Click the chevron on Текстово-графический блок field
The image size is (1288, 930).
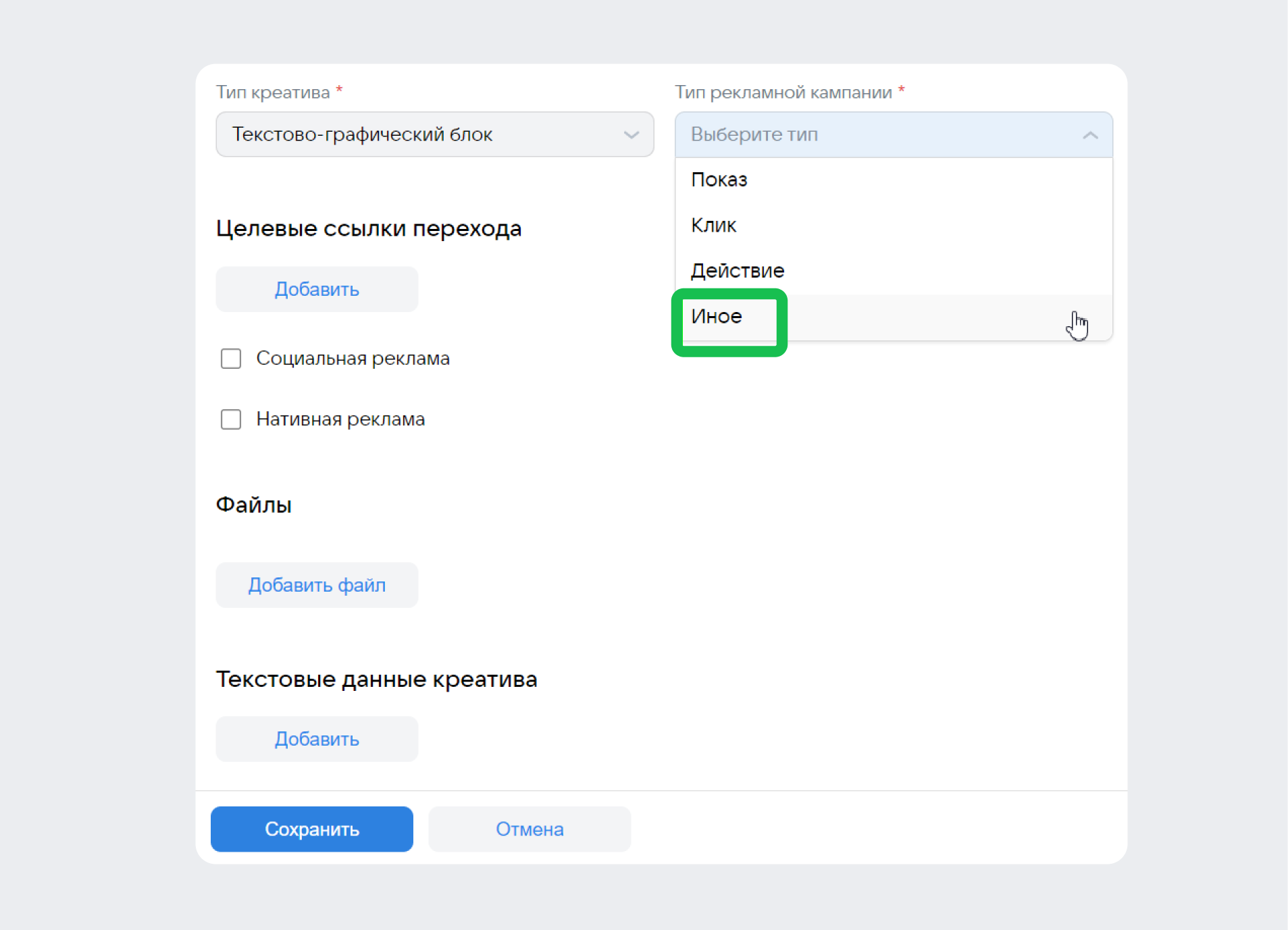(632, 134)
